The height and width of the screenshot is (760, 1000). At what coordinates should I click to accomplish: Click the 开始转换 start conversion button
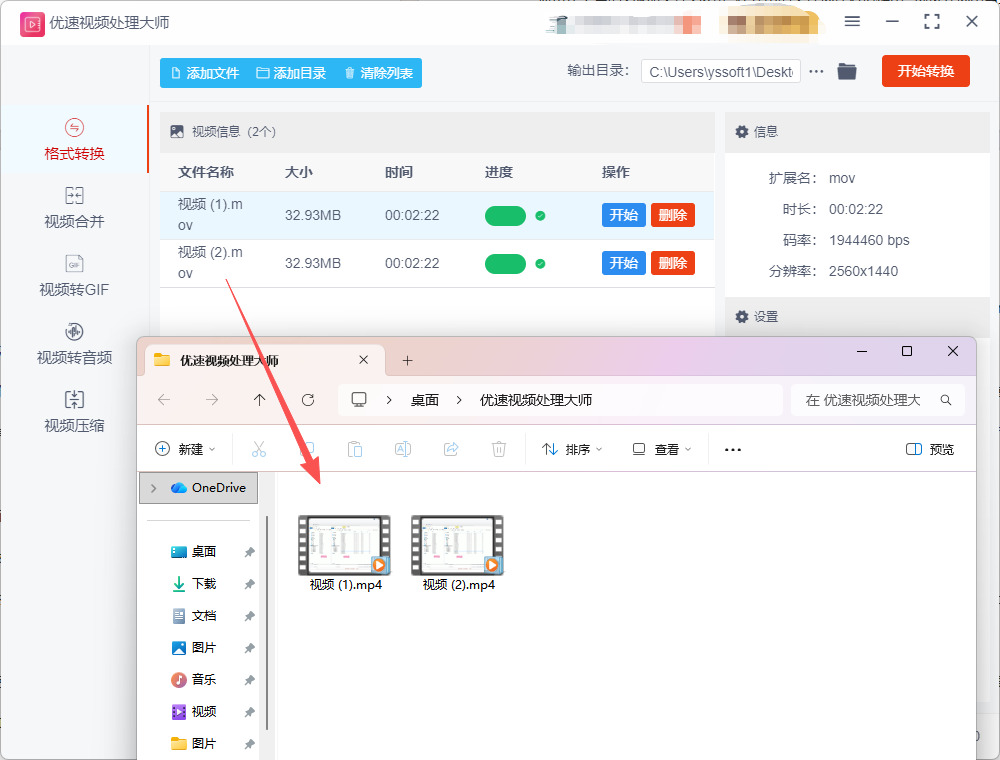tap(925, 71)
